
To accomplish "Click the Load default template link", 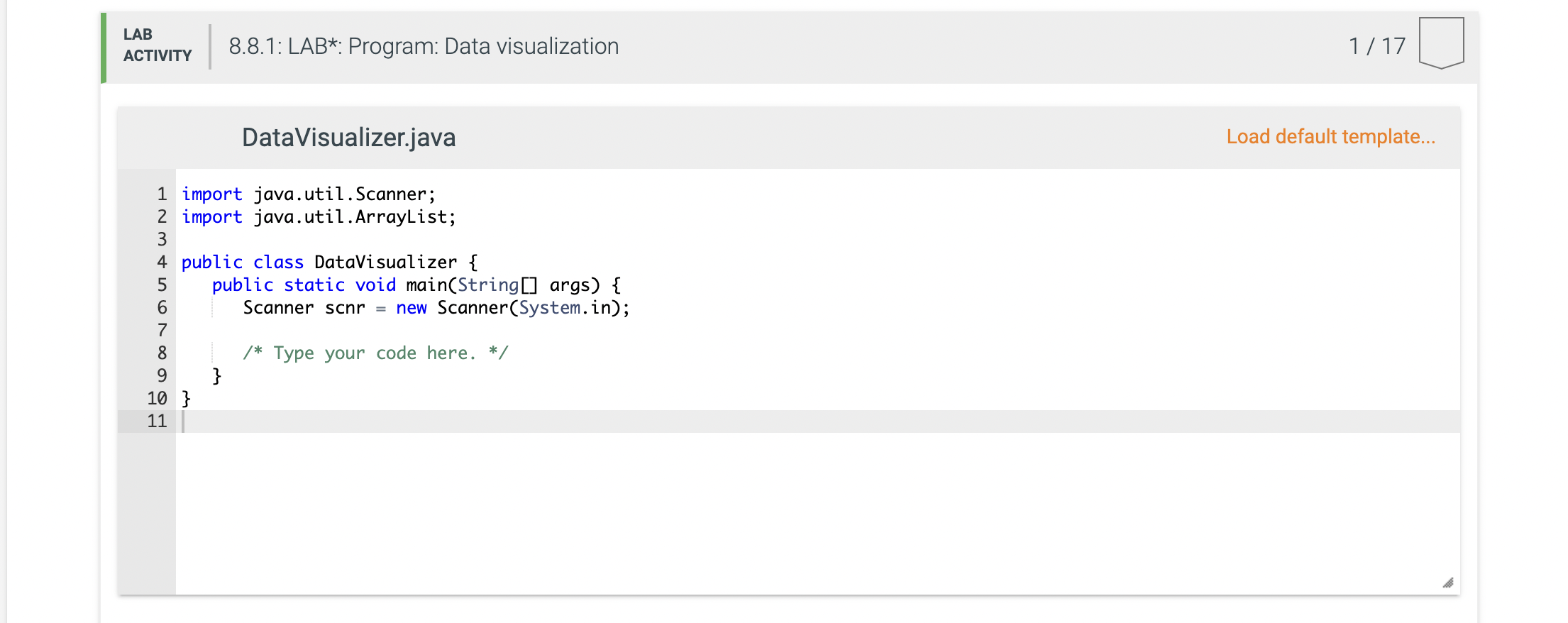I will pos(1330,136).
